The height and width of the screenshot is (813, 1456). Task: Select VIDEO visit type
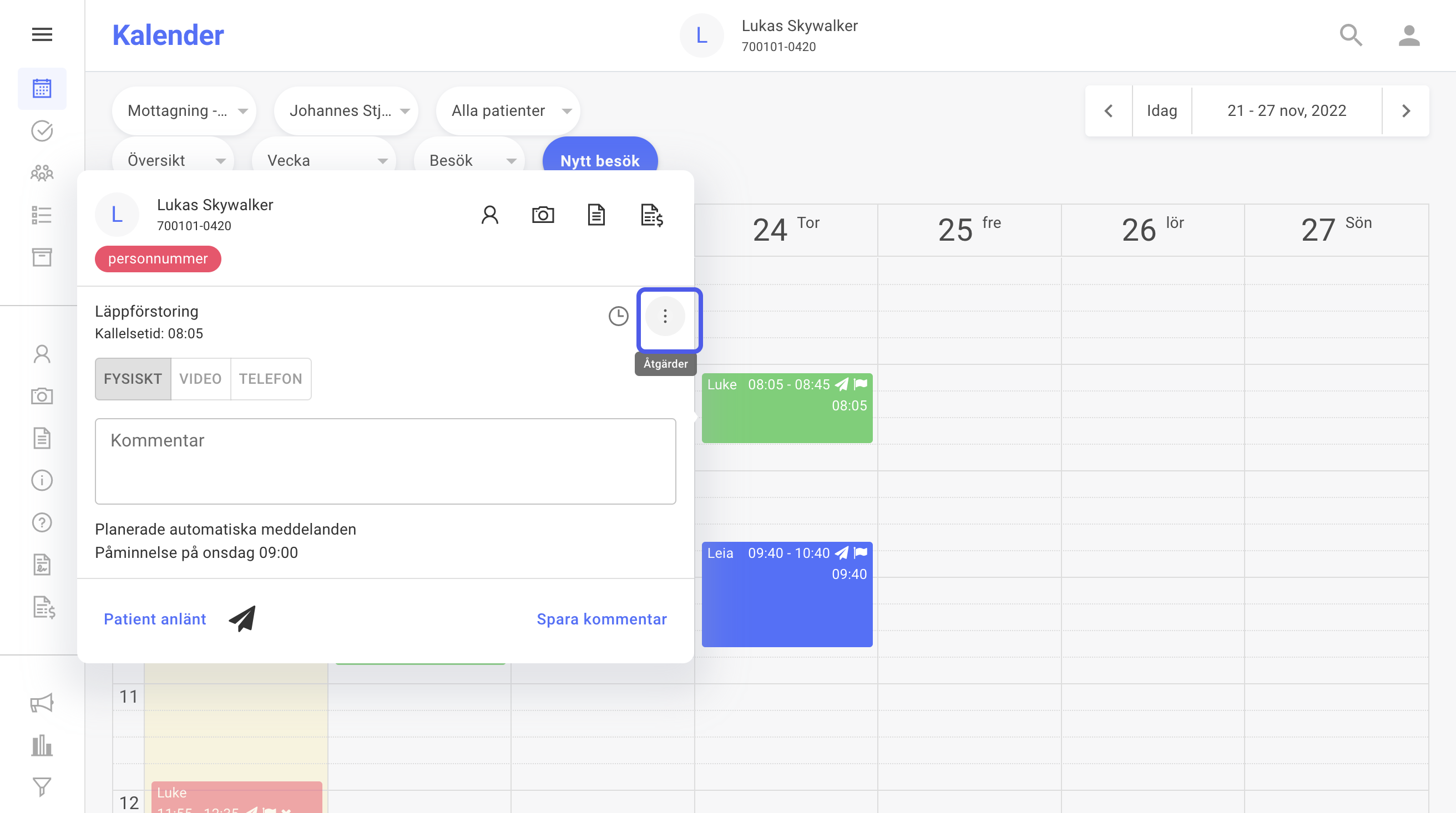tap(201, 379)
